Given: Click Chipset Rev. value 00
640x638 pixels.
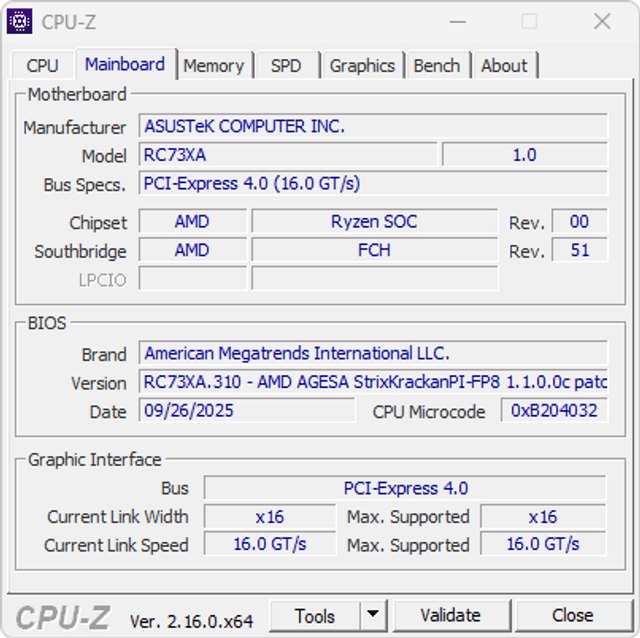Looking at the screenshot, I should coord(580,222).
